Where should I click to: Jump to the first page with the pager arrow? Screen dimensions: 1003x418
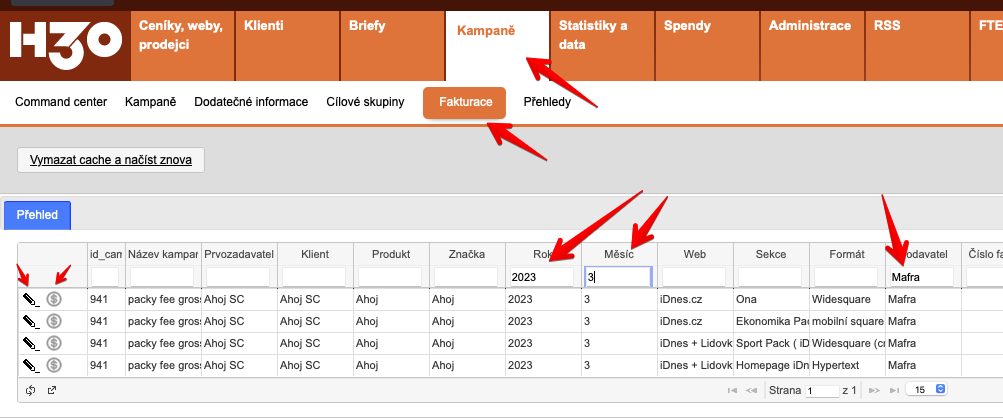click(x=732, y=390)
